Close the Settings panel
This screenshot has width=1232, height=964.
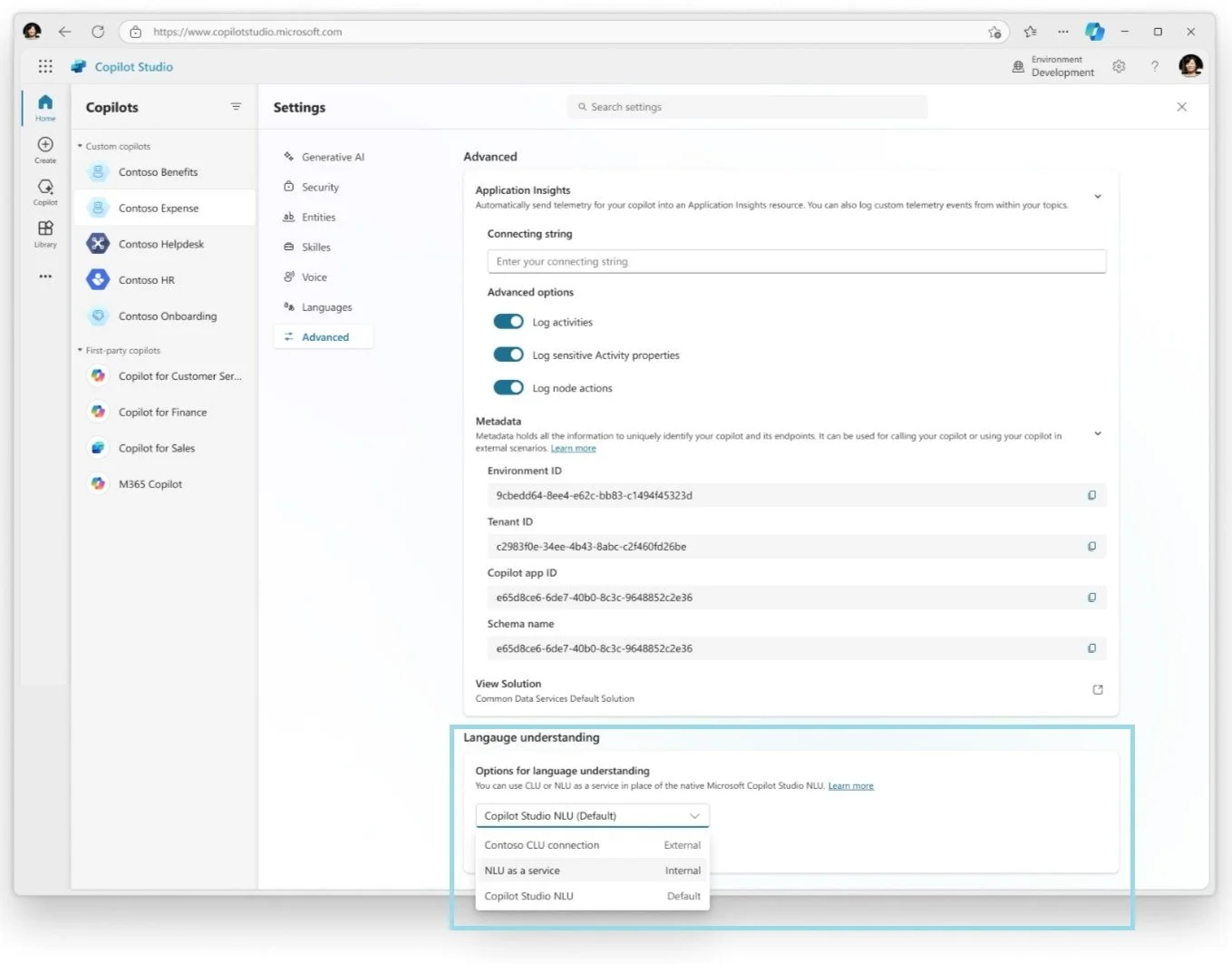[1181, 107]
